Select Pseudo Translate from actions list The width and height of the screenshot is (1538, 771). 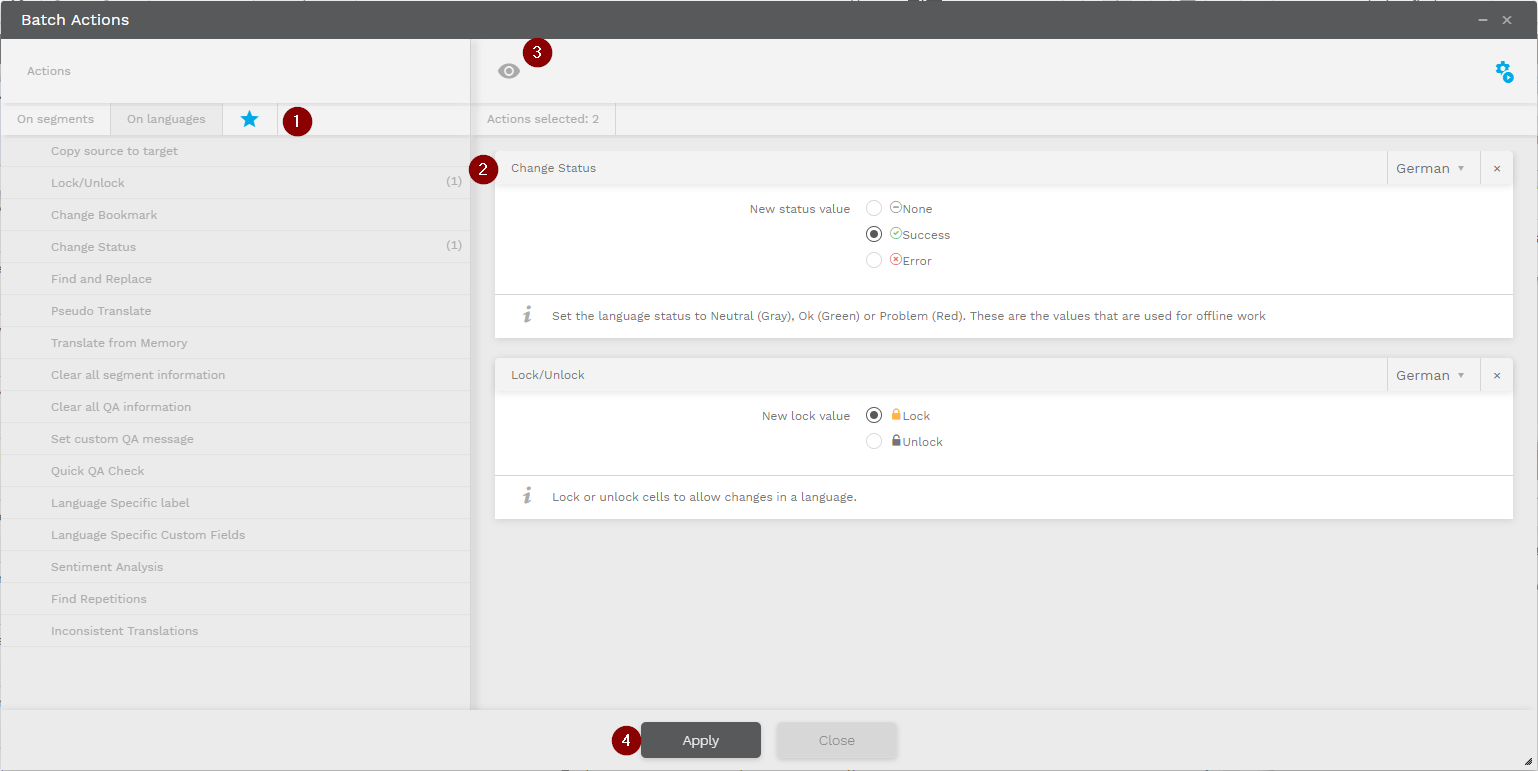(101, 311)
